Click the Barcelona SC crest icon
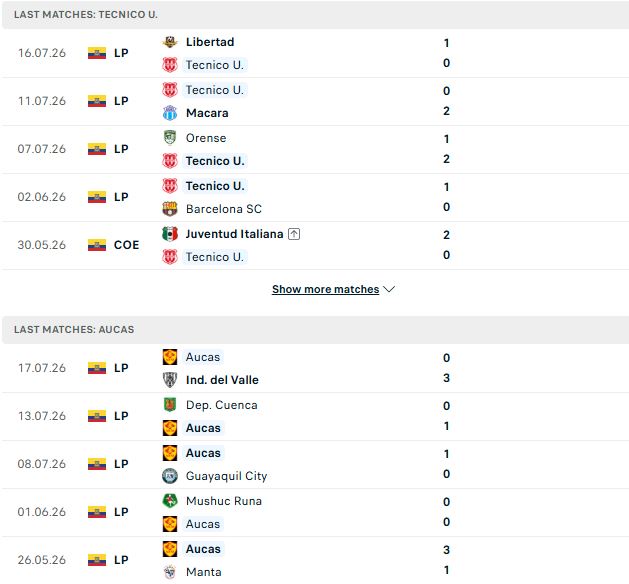The image size is (629, 584). 170,209
